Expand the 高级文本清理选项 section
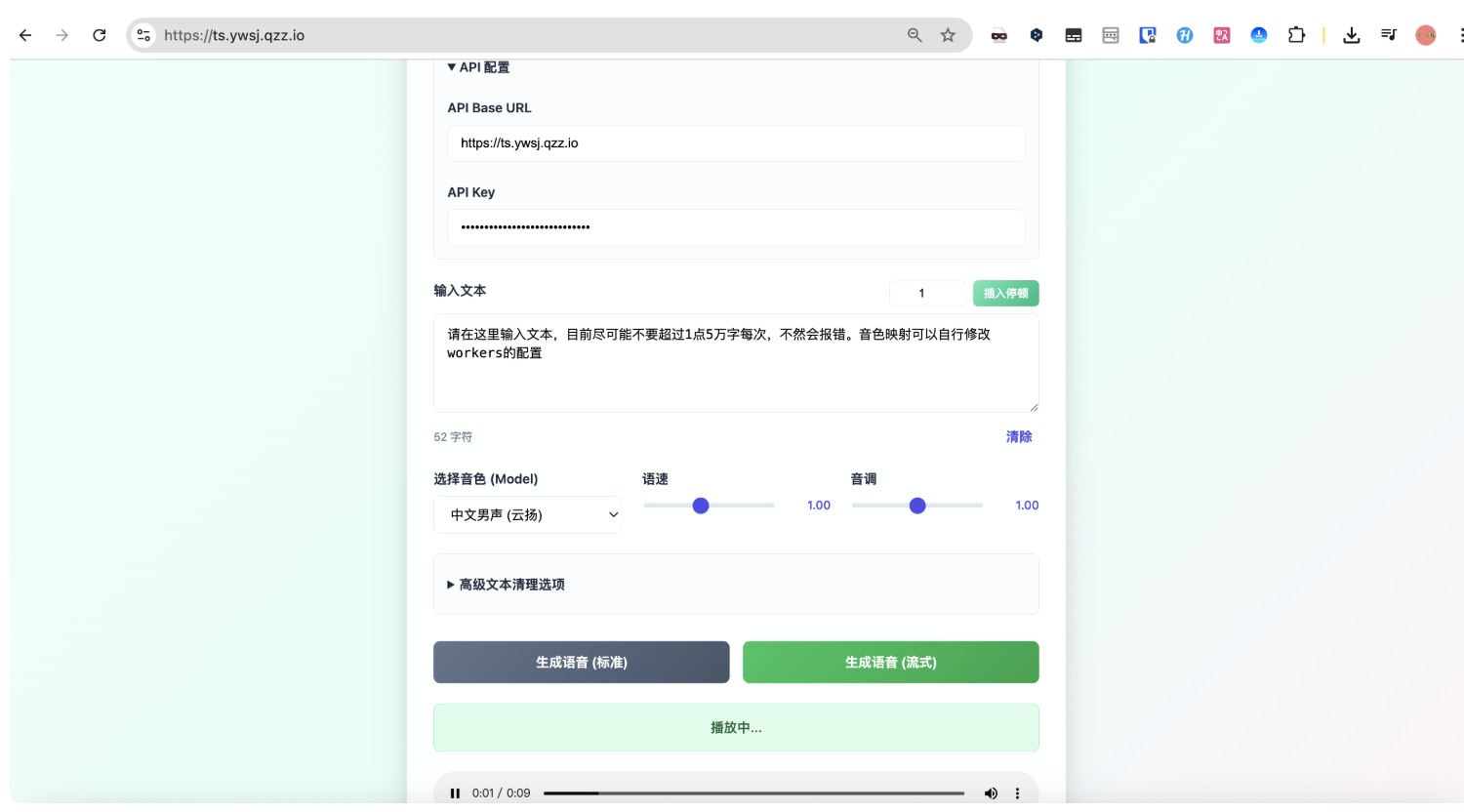The height and width of the screenshot is (812, 1464). (506, 585)
